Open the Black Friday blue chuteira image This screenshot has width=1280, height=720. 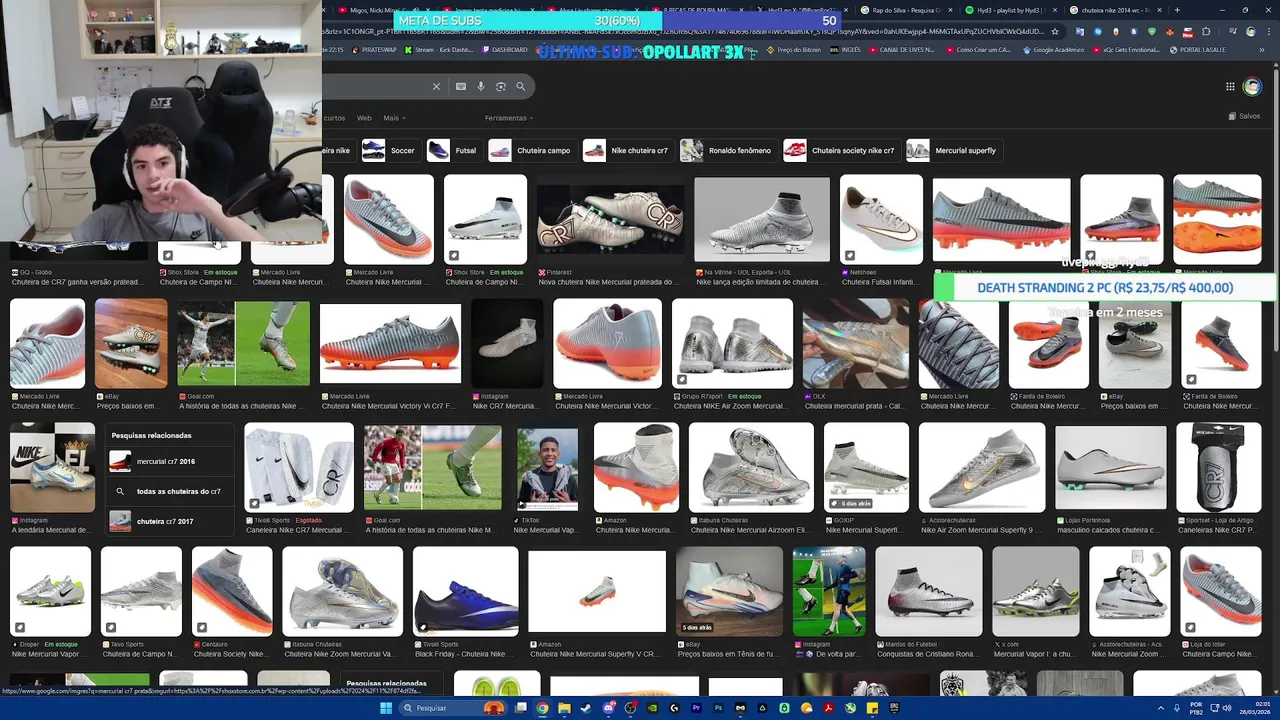coord(465,592)
